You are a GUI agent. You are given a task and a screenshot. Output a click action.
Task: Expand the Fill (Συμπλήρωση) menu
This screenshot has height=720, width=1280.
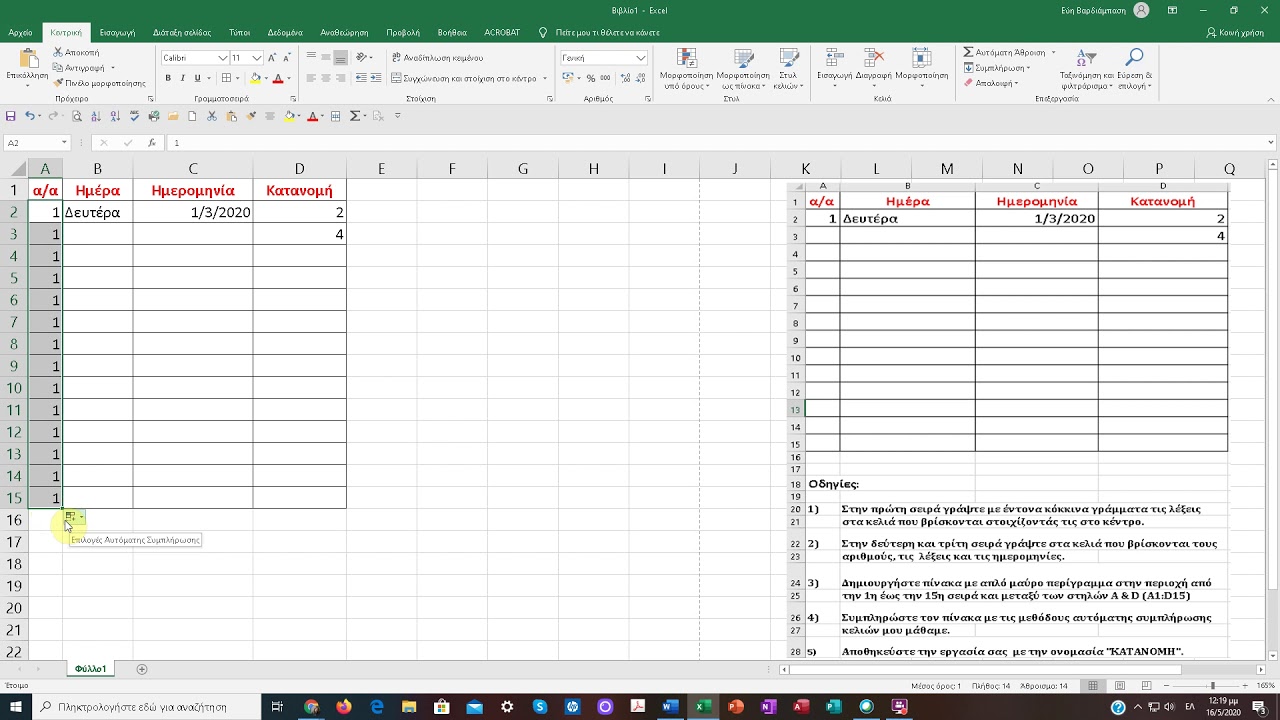998,68
